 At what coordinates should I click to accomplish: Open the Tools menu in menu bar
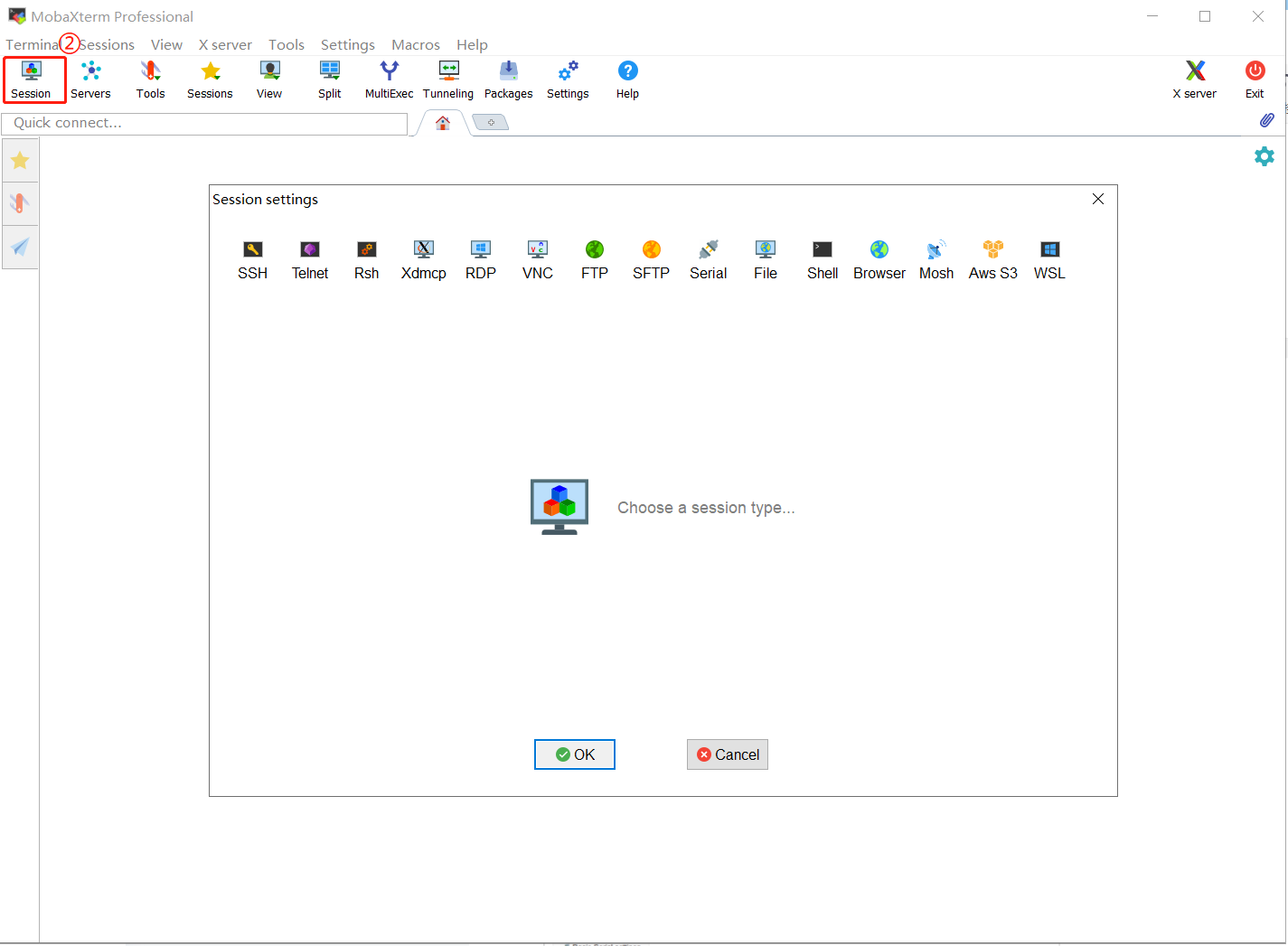(x=287, y=44)
